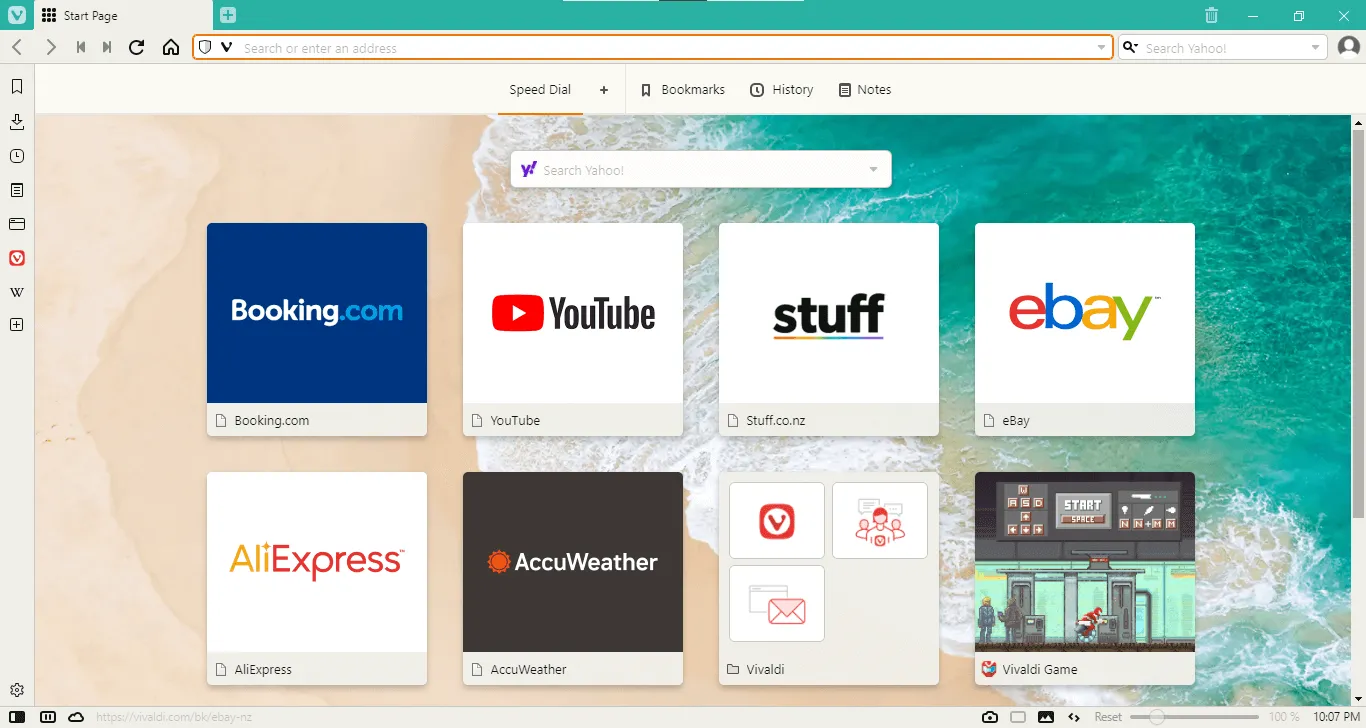Image resolution: width=1366 pixels, height=728 pixels.
Task: Open settings via the gear icon
Action: [x=17, y=690]
